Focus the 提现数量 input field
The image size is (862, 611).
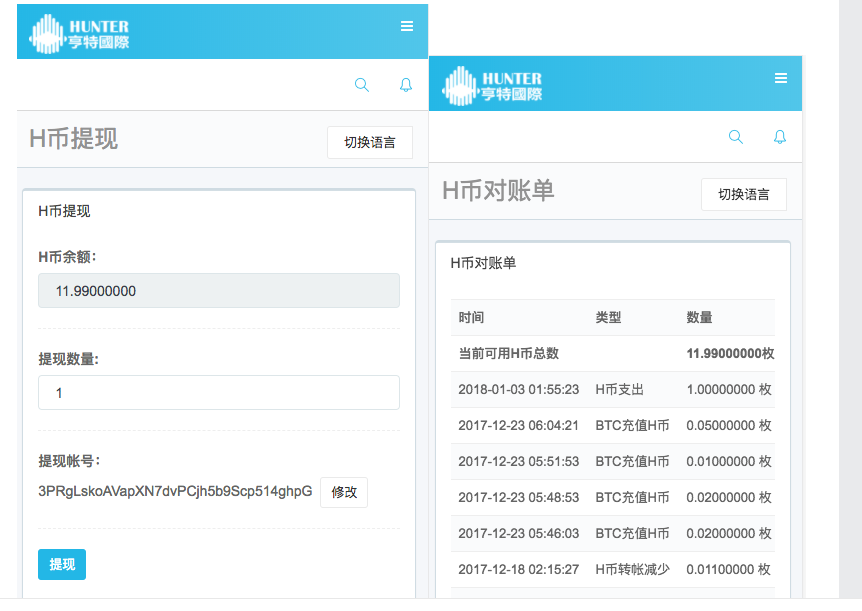[x=219, y=393]
